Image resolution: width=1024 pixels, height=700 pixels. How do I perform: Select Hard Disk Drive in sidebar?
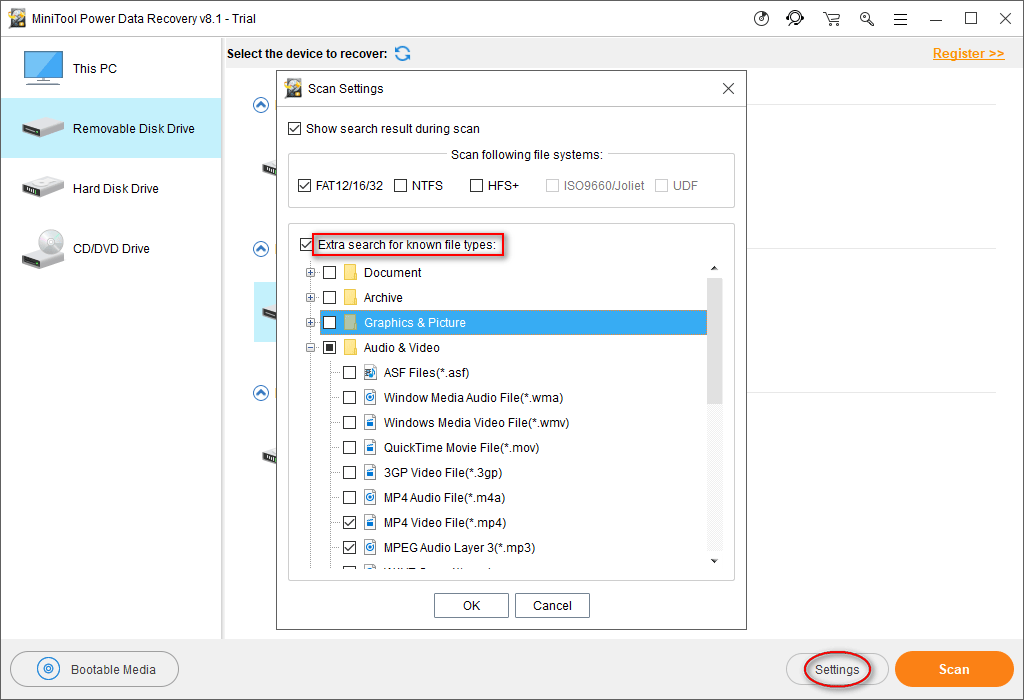(111, 188)
